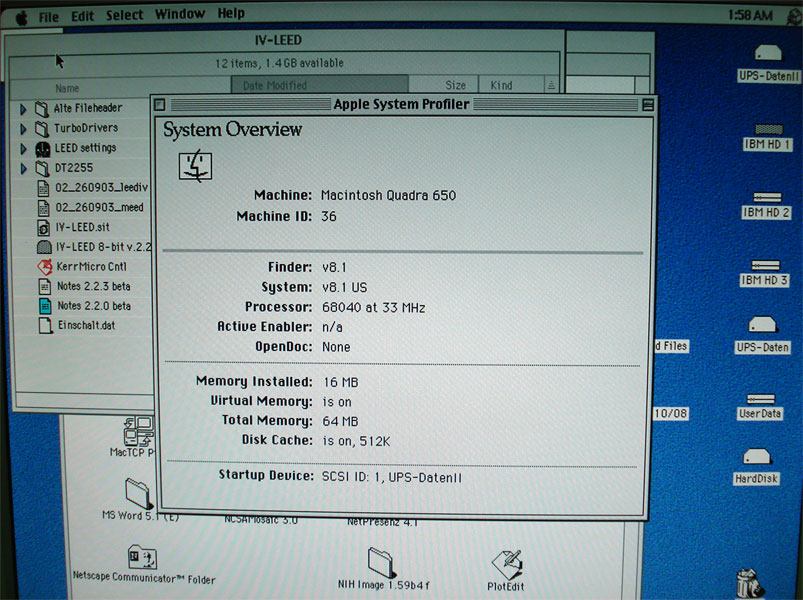This screenshot has height=600, width=803.
Task: Select the HardDisk volume icon
Action: coord(757,457)
